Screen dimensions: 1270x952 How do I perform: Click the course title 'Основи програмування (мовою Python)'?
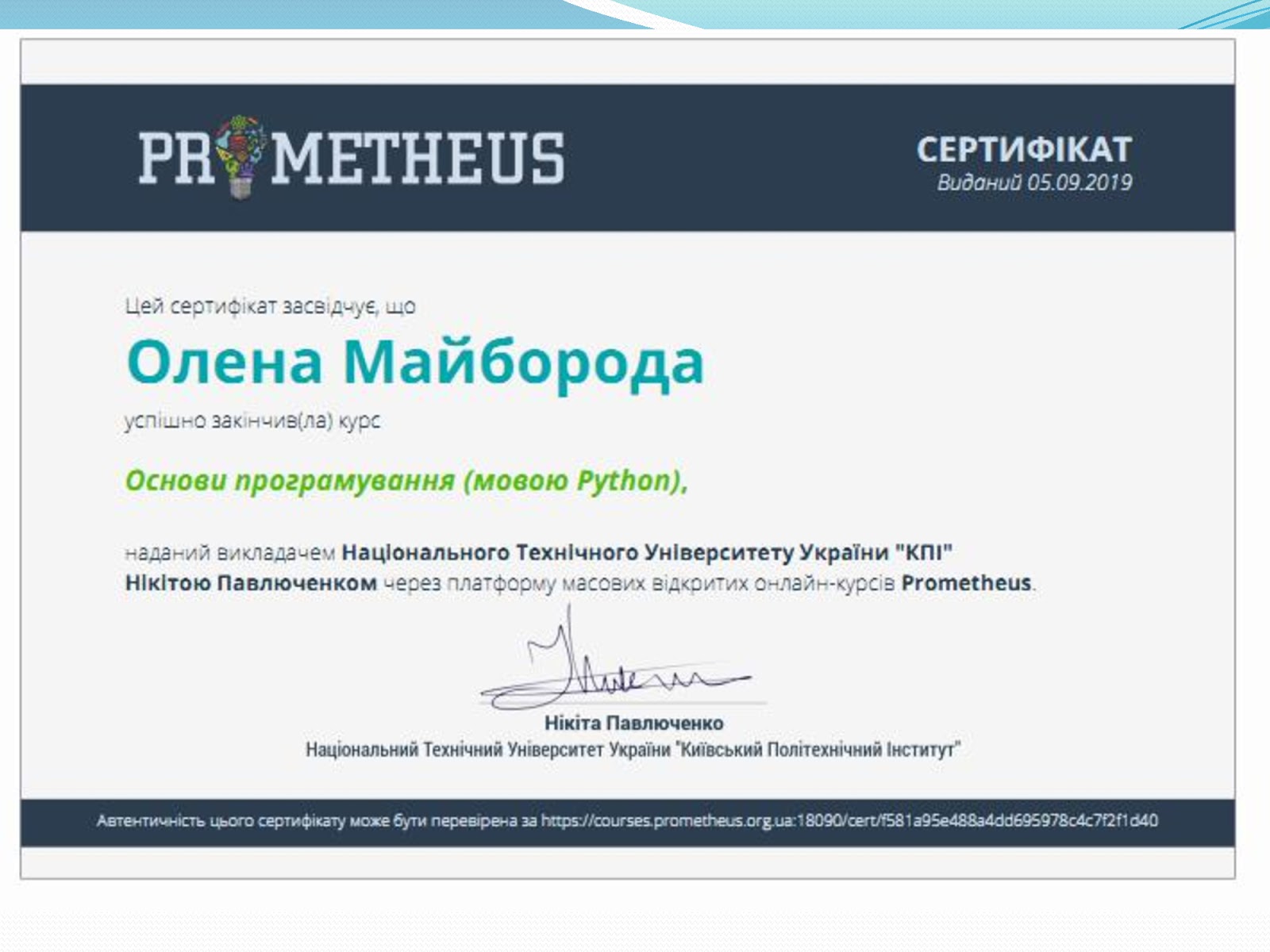click(x=406, y=481)
